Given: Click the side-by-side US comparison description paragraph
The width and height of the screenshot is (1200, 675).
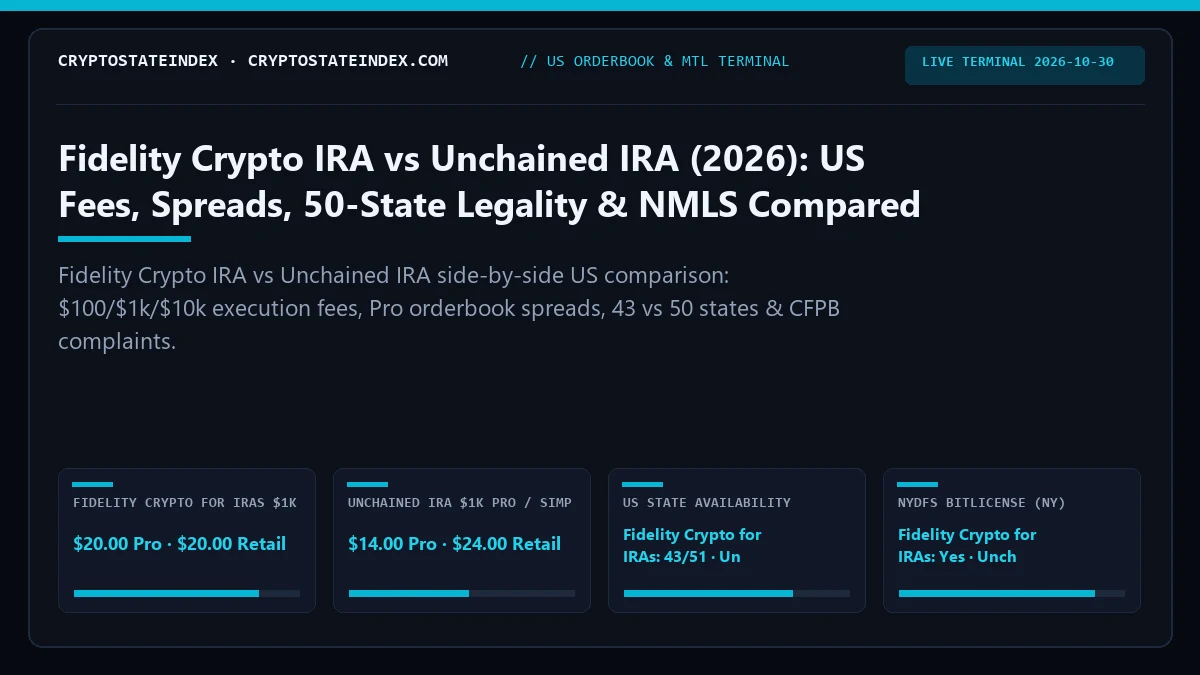Looking at the screenshot, I should [449, 308].
